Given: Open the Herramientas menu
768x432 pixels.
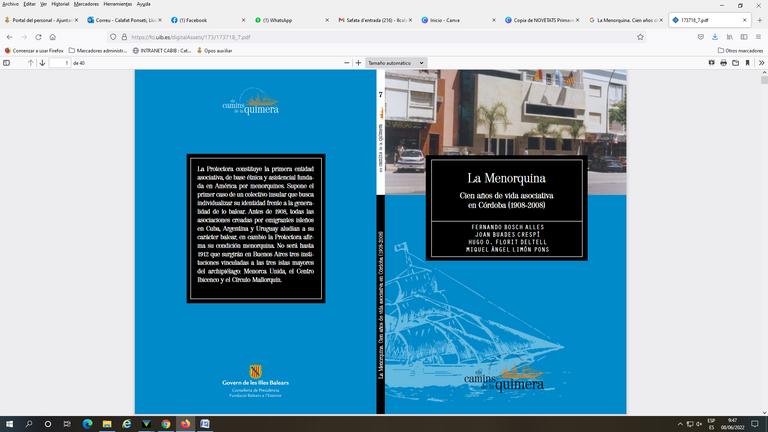Looking at the screenshot, I should [118, 4].
